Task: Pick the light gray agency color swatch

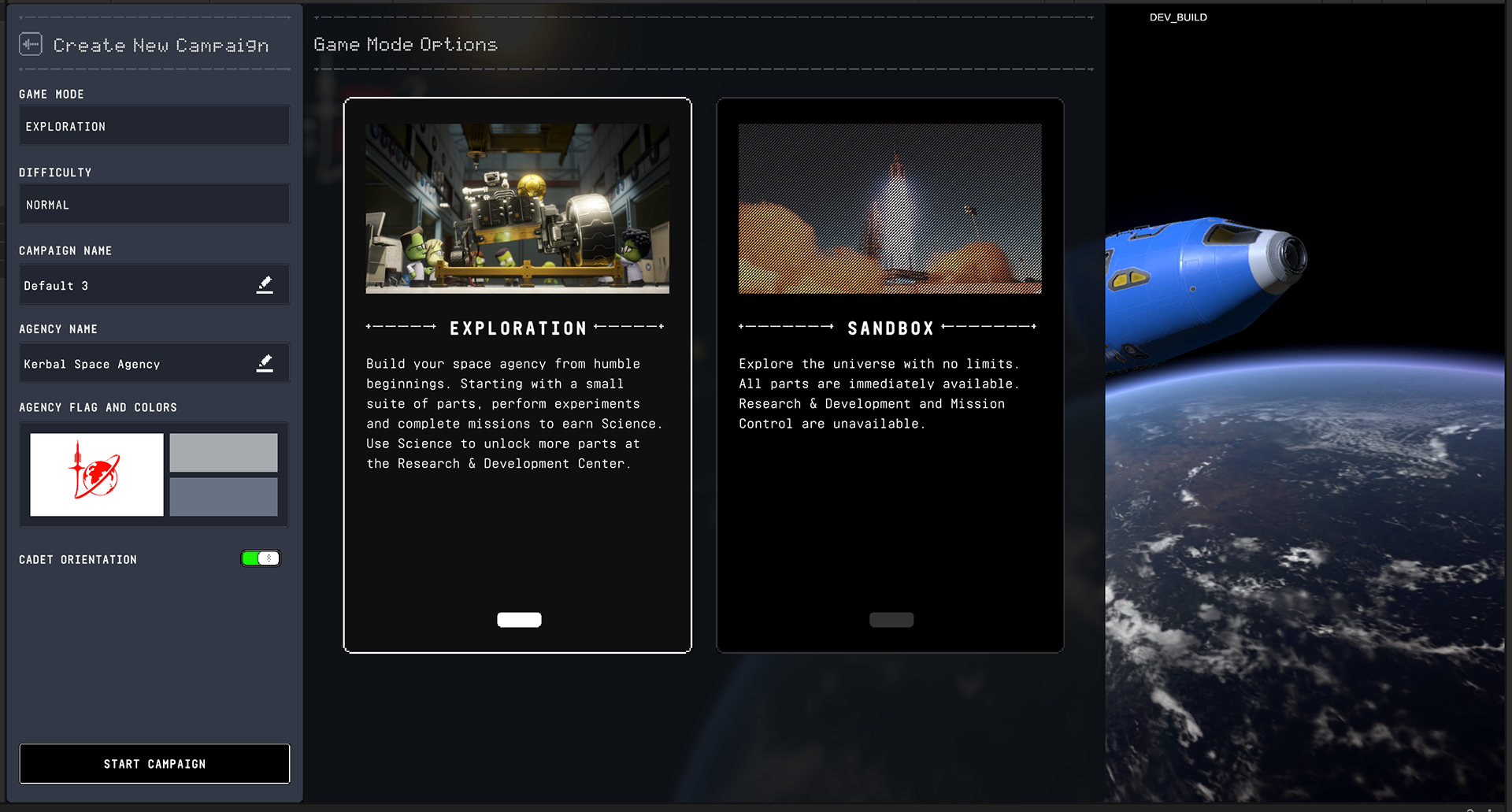Action: pos(224,453)
